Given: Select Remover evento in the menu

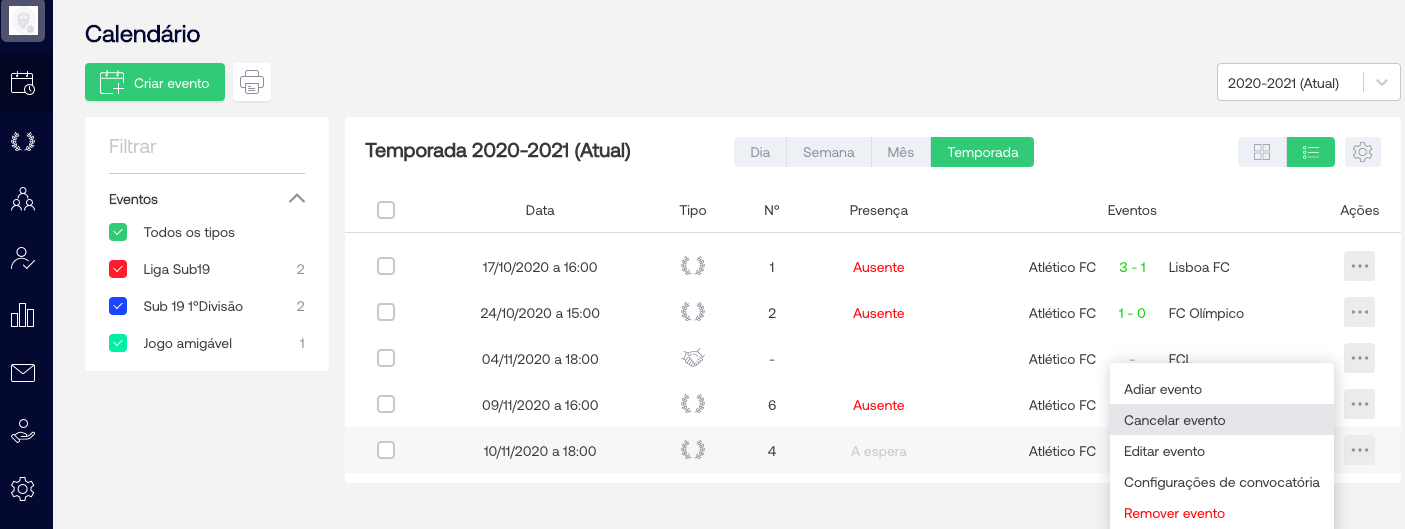Looking at the screenshot, I should (x=1174, y=513).
